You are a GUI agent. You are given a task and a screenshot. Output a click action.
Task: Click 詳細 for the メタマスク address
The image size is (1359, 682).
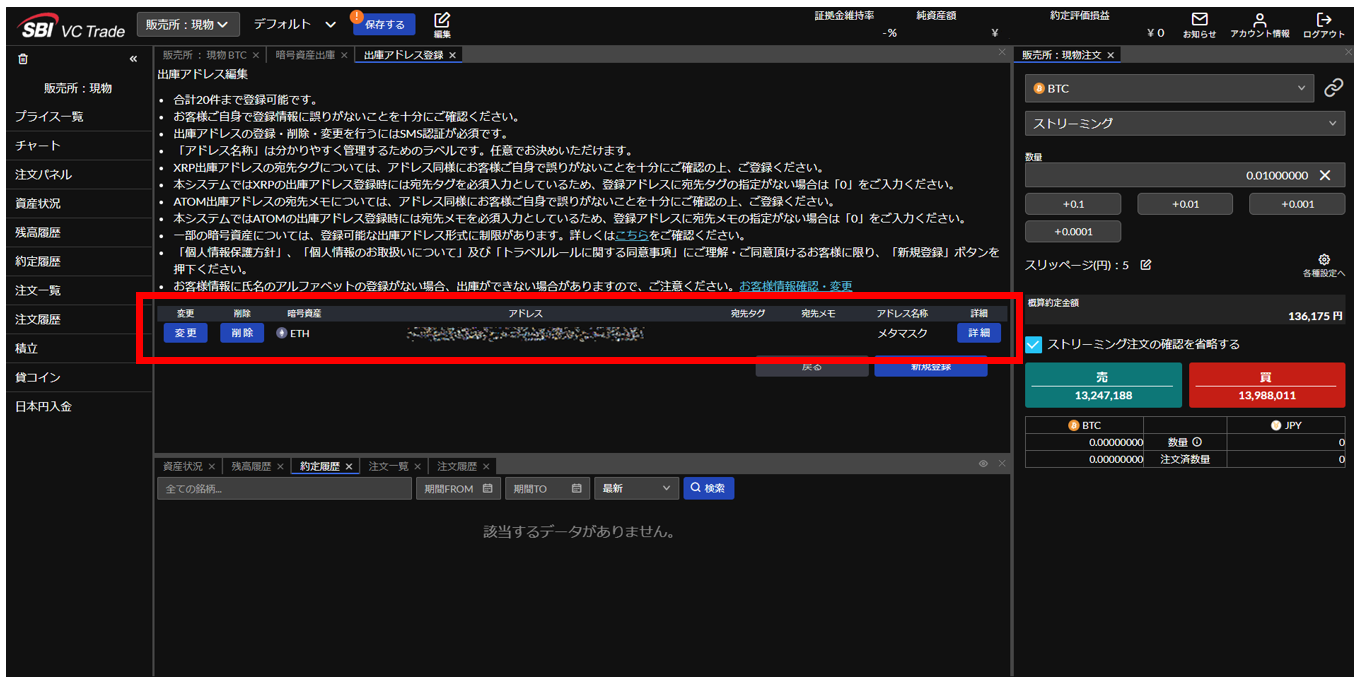[978, 333]
